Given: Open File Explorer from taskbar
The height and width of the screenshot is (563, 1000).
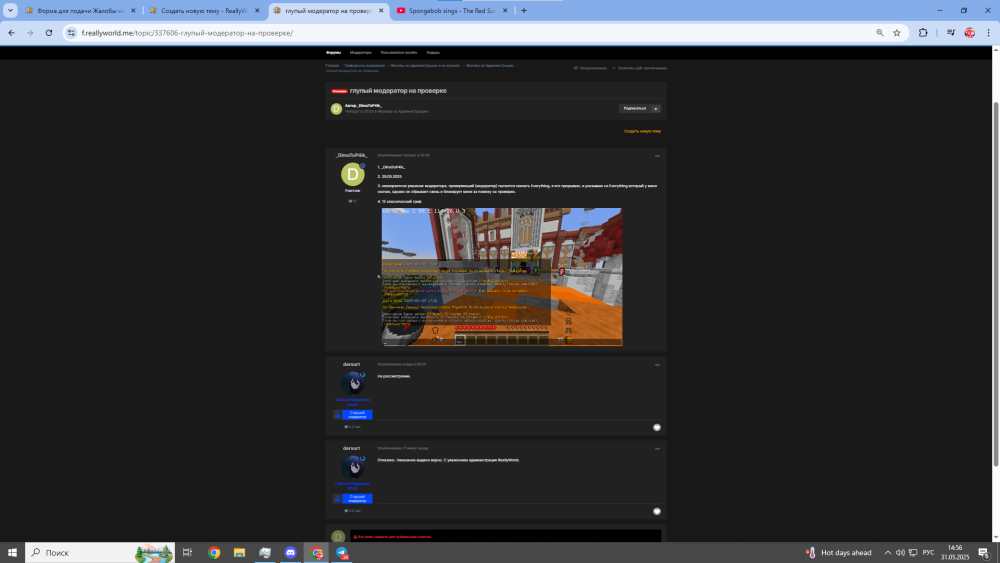Looking at the screenshot, I should tap(239, 552).
